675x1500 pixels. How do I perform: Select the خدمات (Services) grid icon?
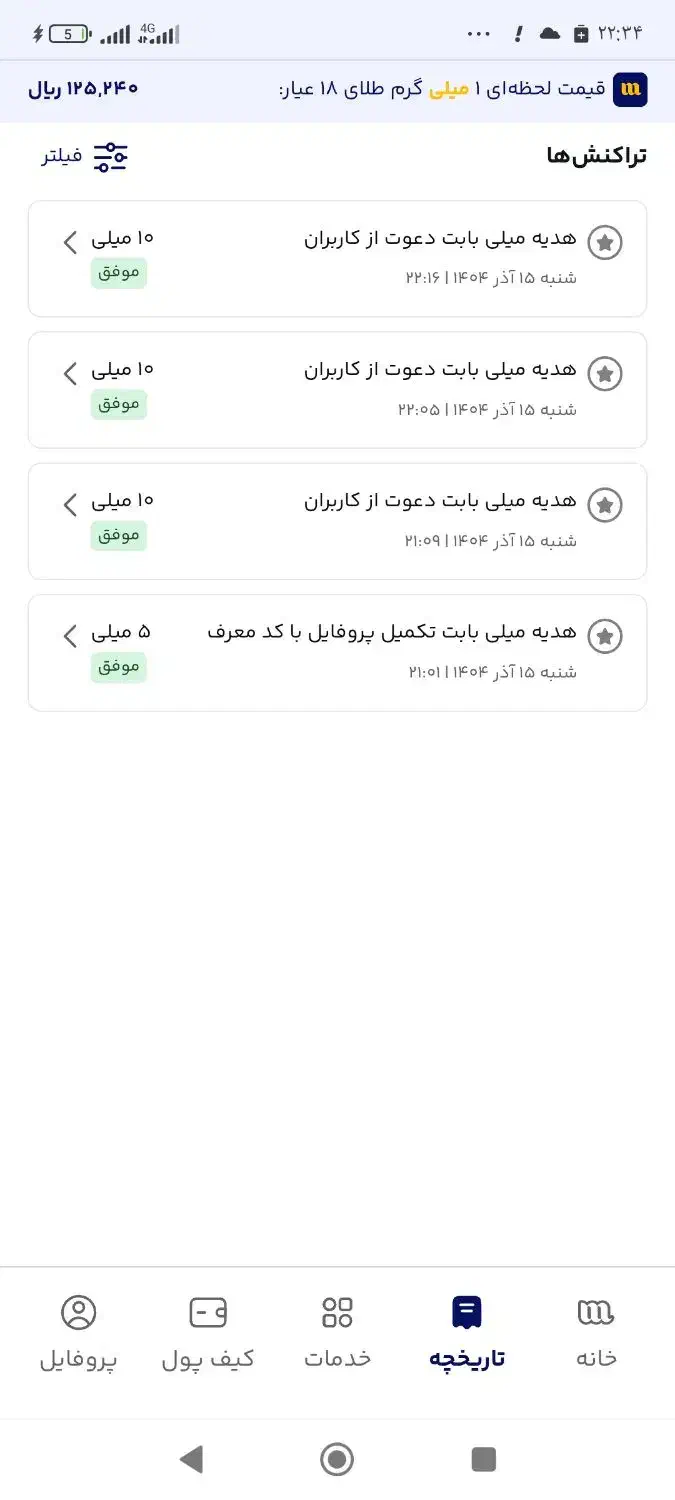pyautogui.click(x=338, y=1311)
